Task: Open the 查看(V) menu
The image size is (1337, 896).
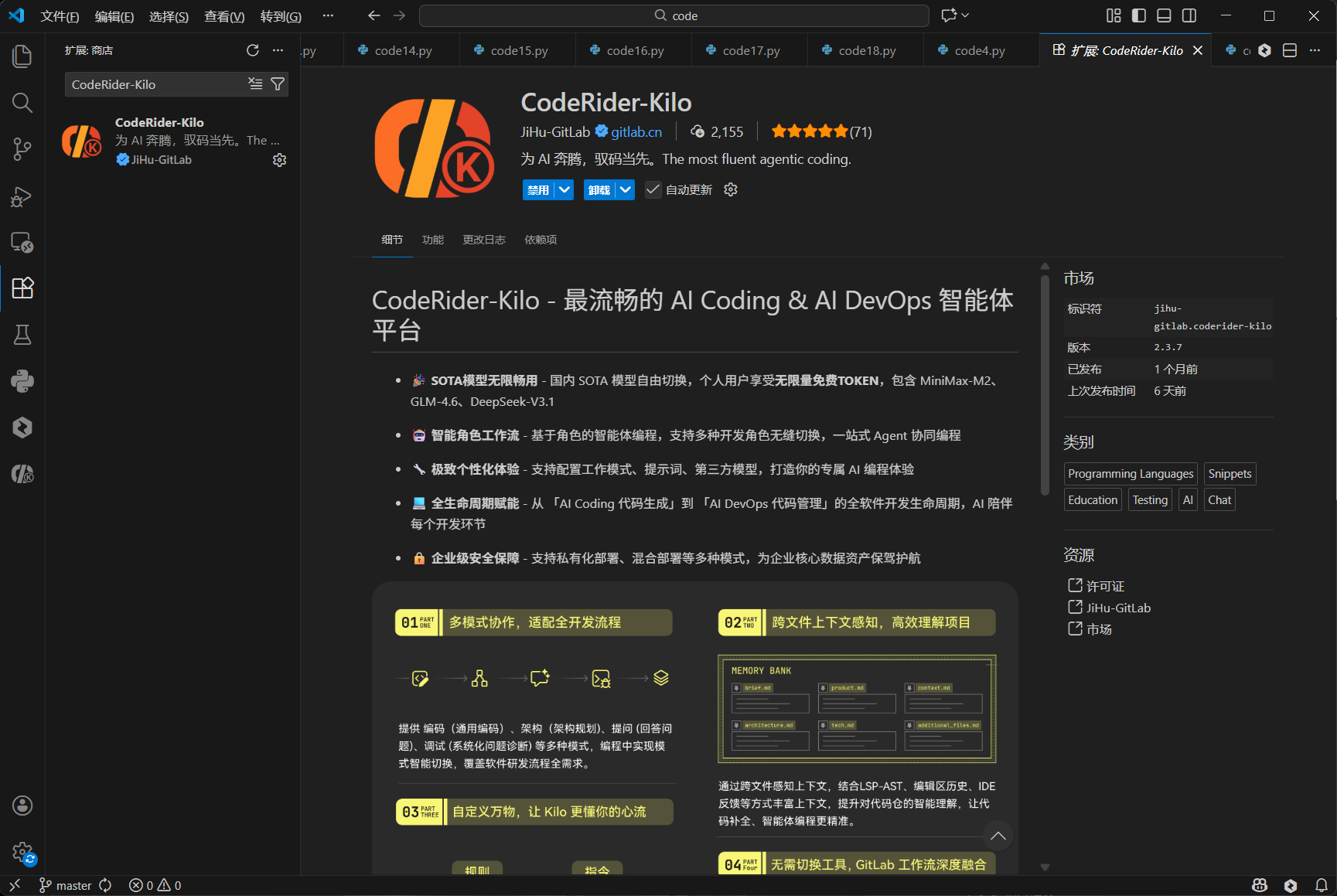Action: click(x=224, y=16)
